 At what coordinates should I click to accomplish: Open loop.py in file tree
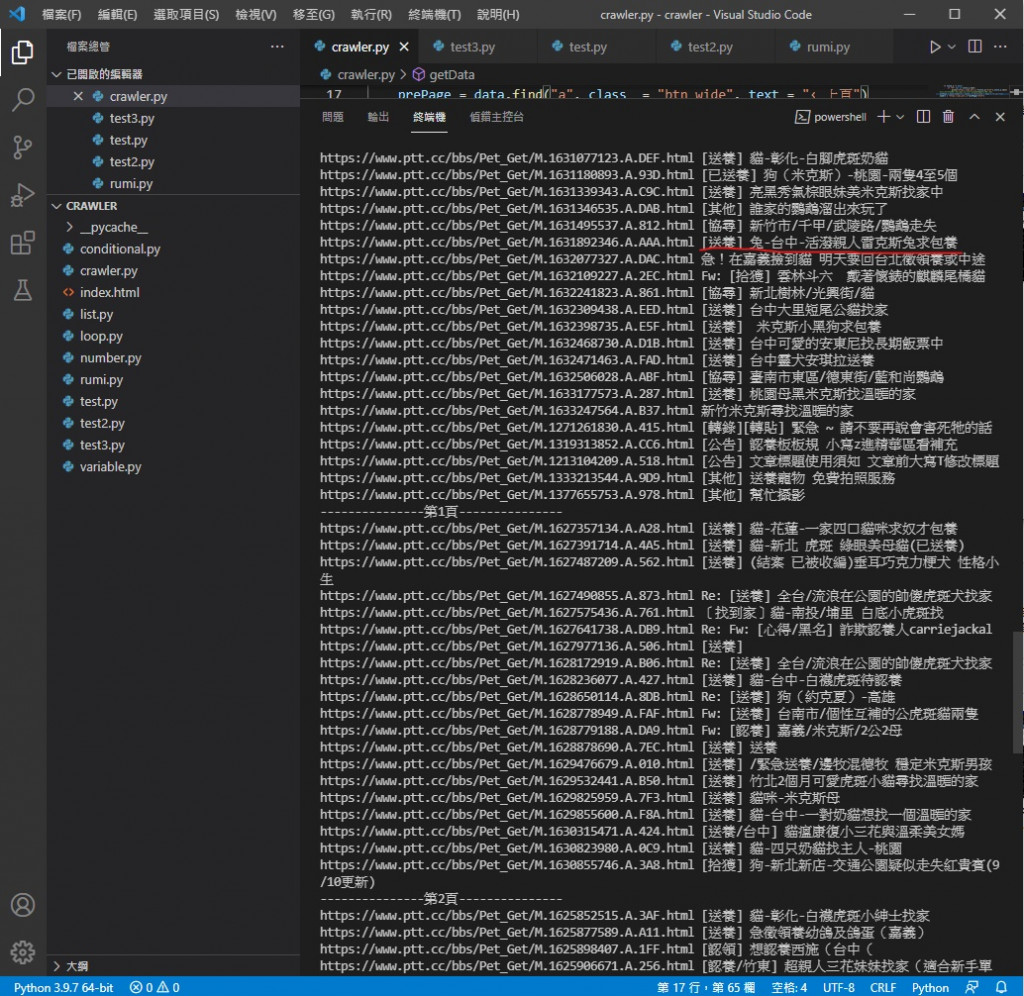click(x=101, y=336)
